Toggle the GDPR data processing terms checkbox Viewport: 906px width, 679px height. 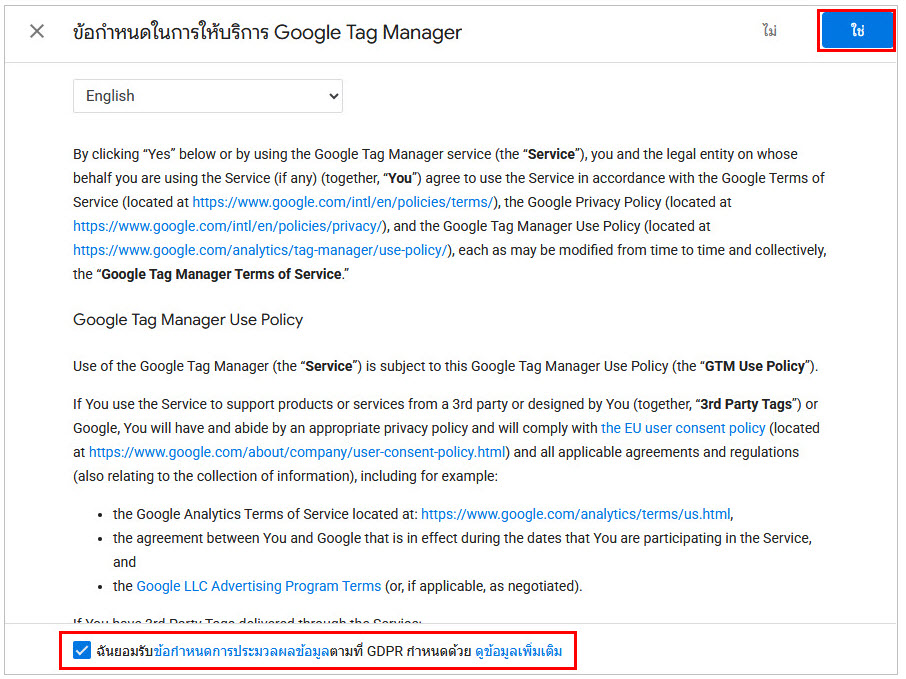click(x=82, y=650)
